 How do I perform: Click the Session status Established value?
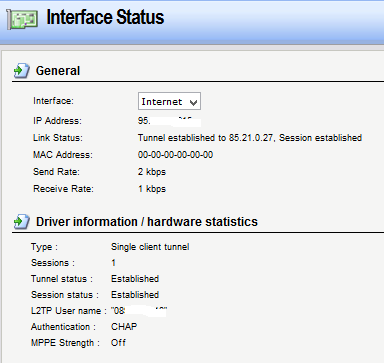point(135,295)
